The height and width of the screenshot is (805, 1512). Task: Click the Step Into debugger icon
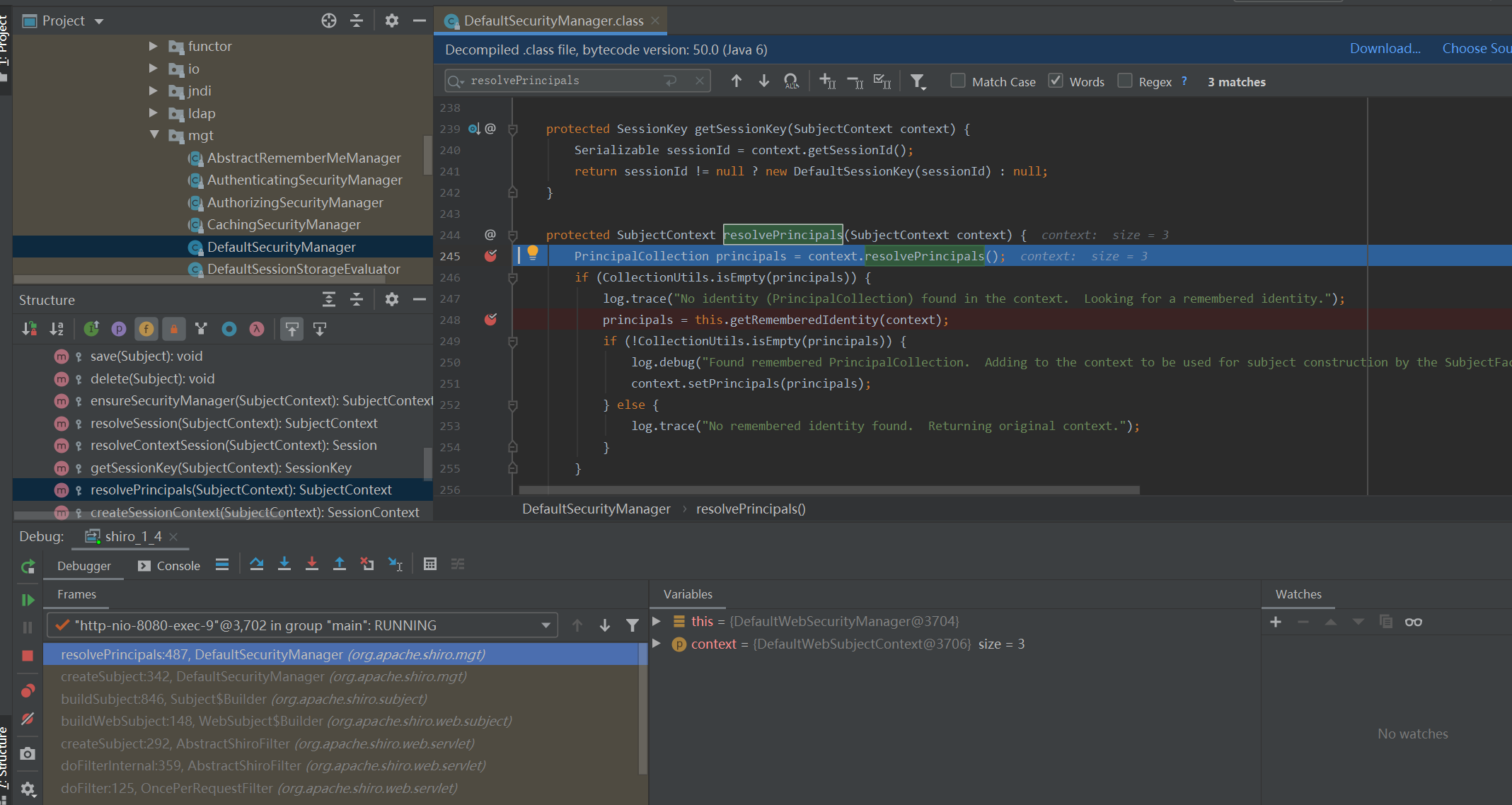tap(284, 564)
